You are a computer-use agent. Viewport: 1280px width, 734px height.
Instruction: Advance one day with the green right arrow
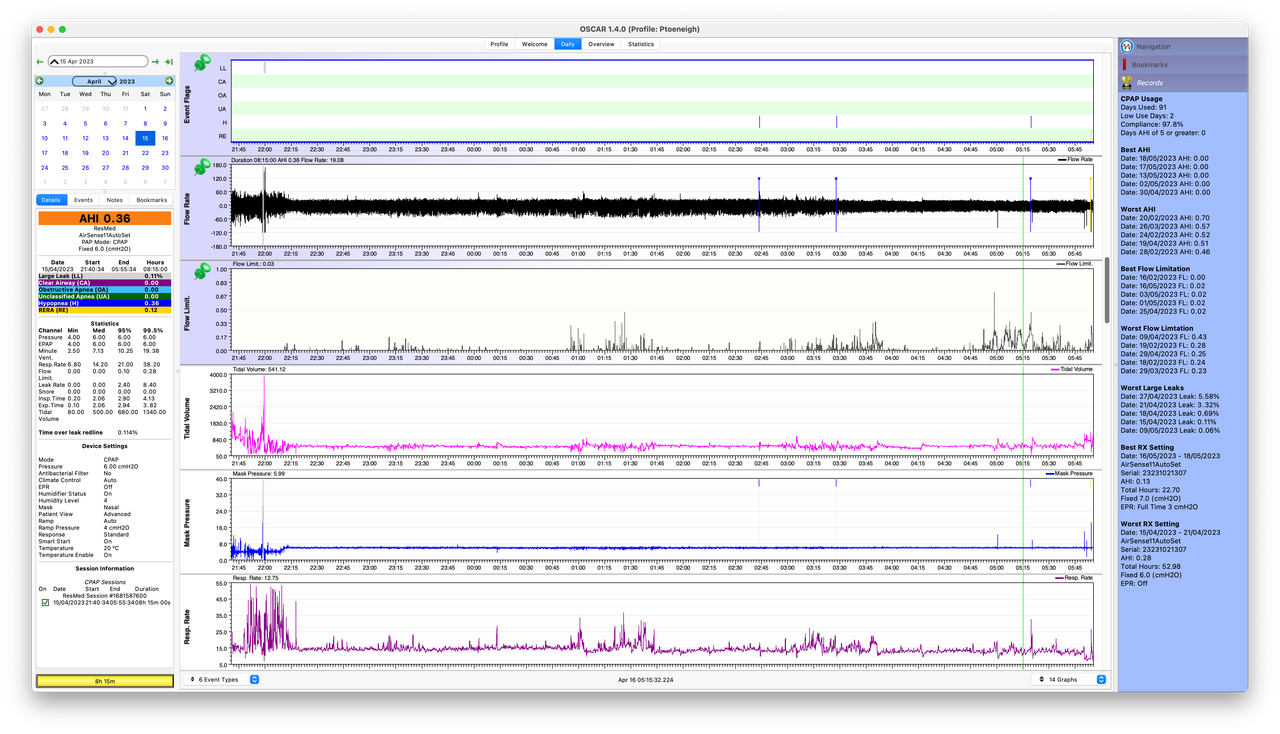(x=155, y=61)
